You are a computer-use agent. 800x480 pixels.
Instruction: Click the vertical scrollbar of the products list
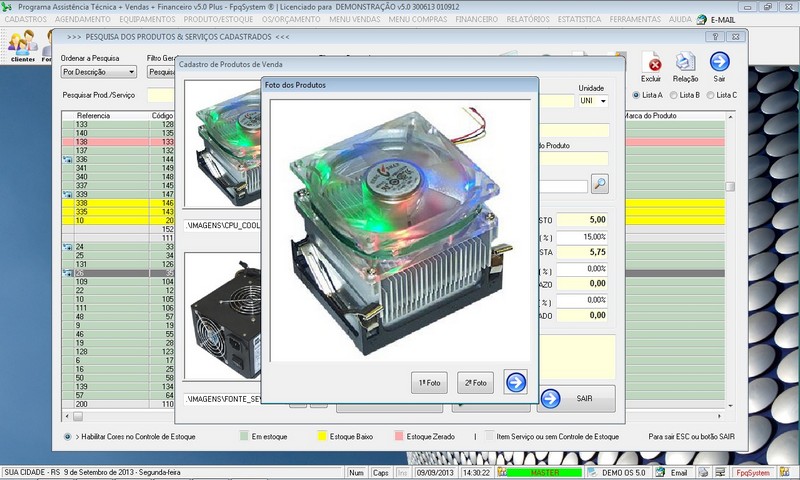click(x=731, y=260)
